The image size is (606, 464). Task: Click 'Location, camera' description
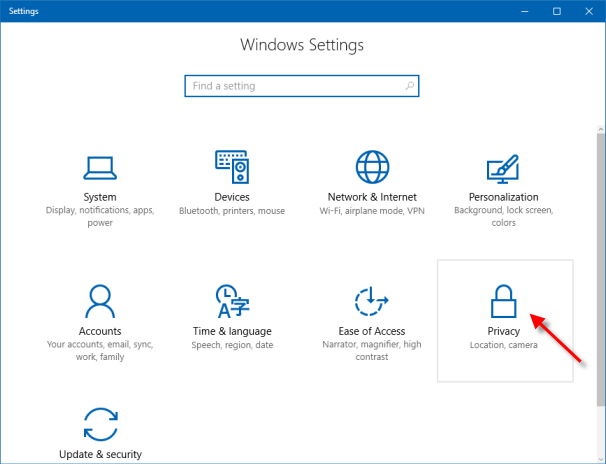[504, 345]
